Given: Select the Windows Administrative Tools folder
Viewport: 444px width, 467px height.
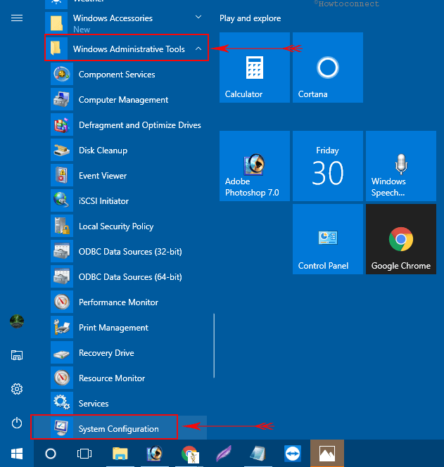Looking at the screenshot, I should click(x=127, y=48).
